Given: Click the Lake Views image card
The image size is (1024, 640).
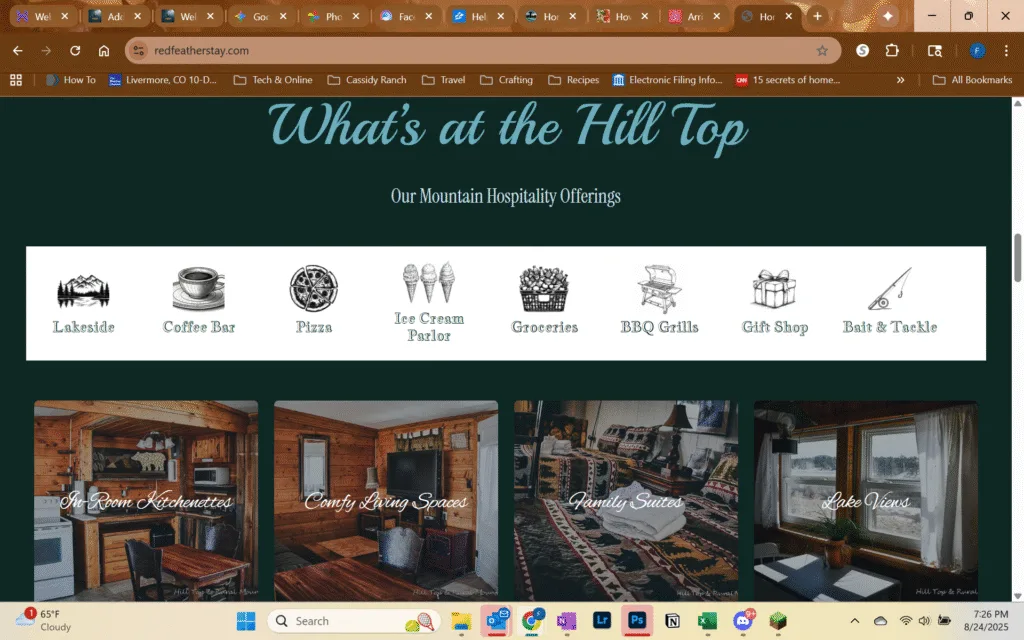Looking at the screenshot, I should [x=865, y=500].
